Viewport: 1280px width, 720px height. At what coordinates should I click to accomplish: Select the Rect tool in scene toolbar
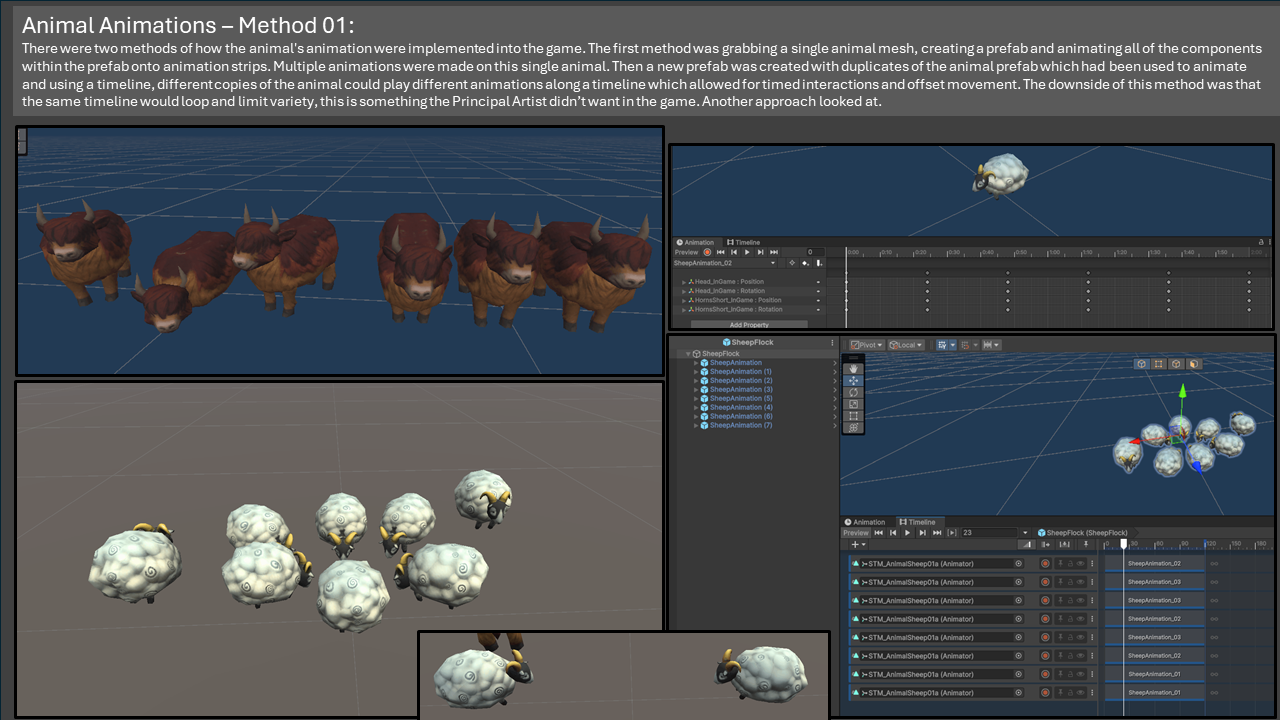(853, 416)
